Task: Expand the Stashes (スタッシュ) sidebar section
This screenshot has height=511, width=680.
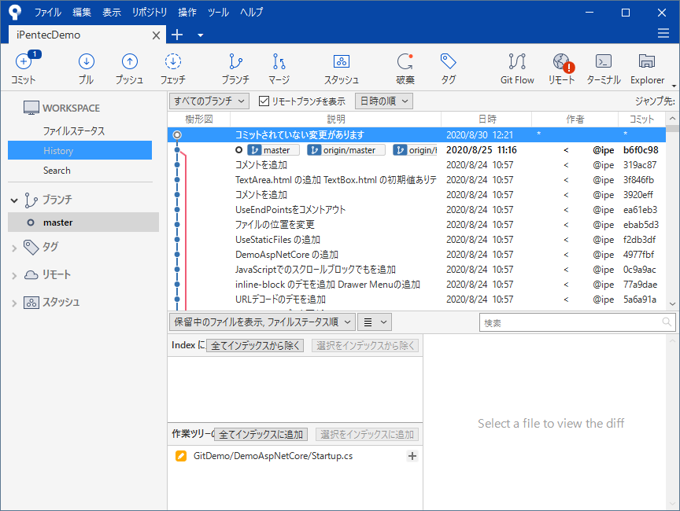Action: (14, 303)
